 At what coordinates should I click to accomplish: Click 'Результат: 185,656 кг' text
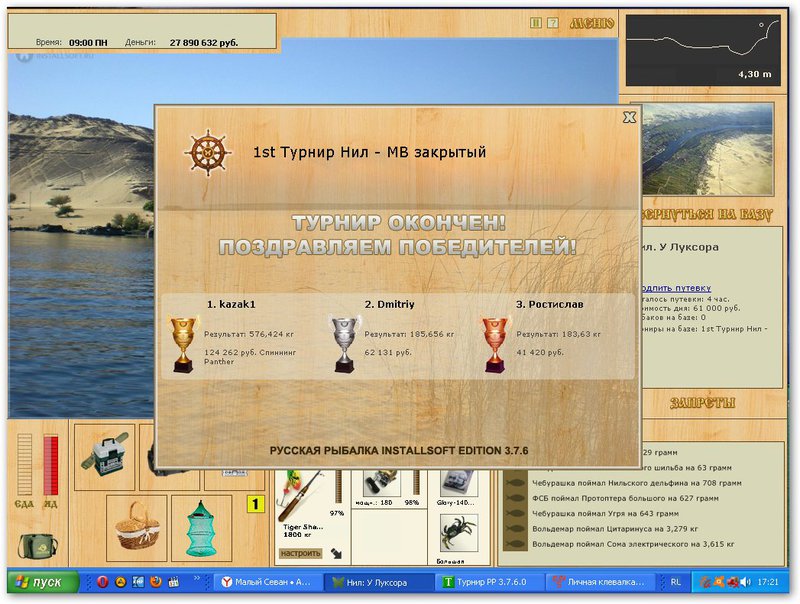409,334
